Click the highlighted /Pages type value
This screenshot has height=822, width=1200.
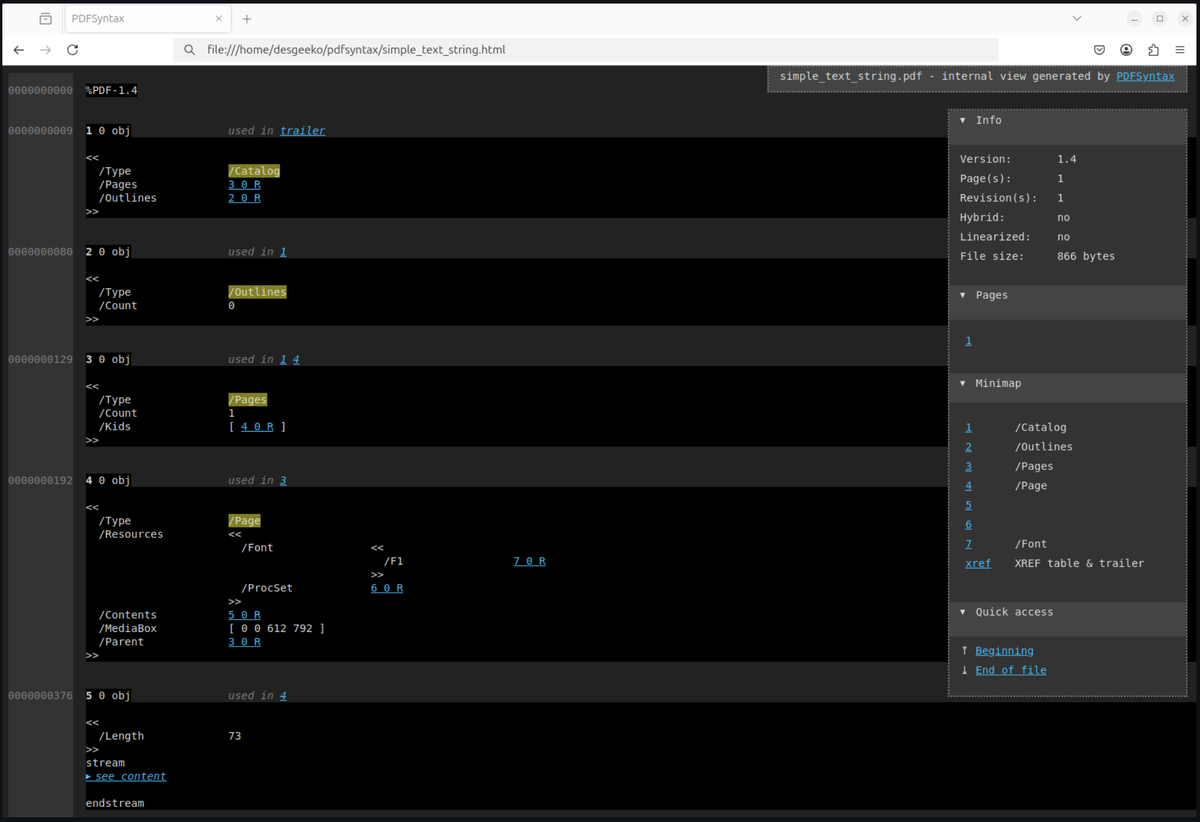248,399
